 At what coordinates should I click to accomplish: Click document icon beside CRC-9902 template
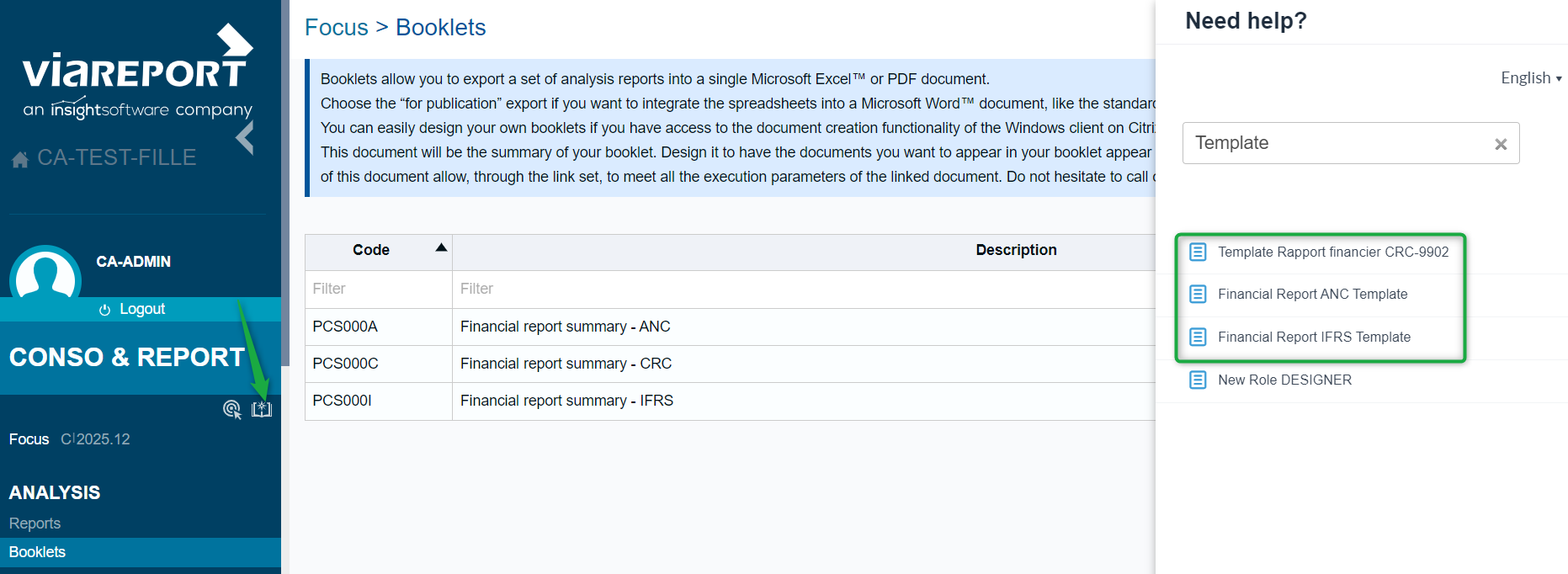[x=1198, y=252]
